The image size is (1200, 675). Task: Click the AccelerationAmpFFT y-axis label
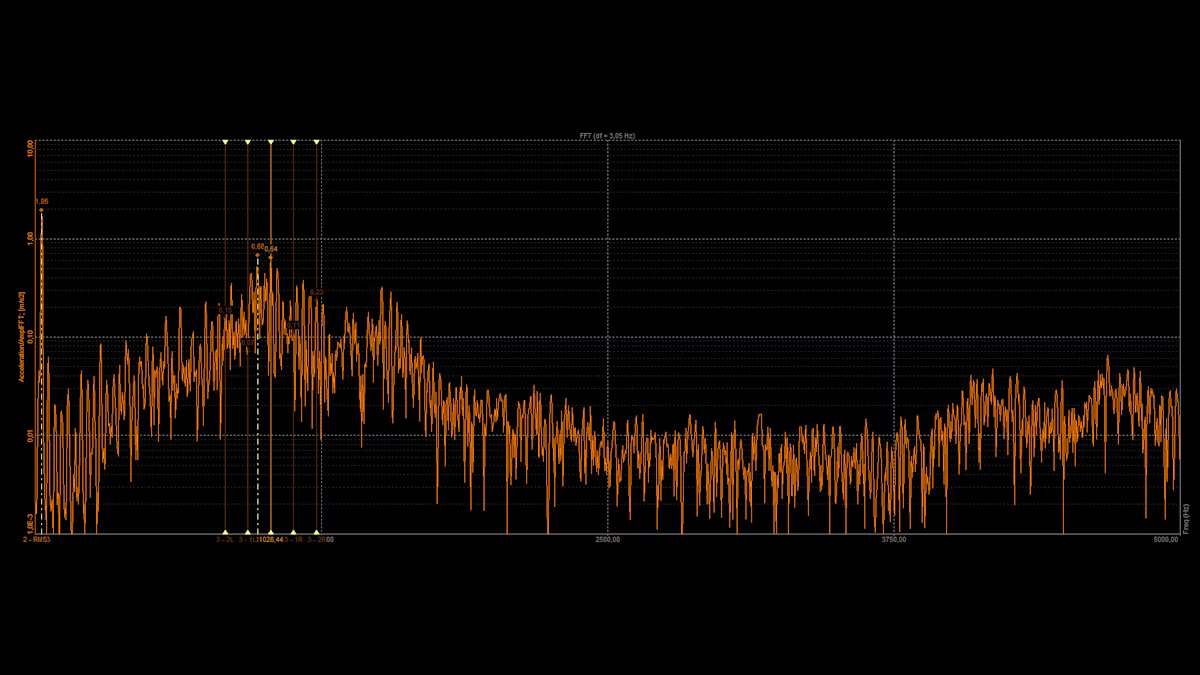point(20,338)
